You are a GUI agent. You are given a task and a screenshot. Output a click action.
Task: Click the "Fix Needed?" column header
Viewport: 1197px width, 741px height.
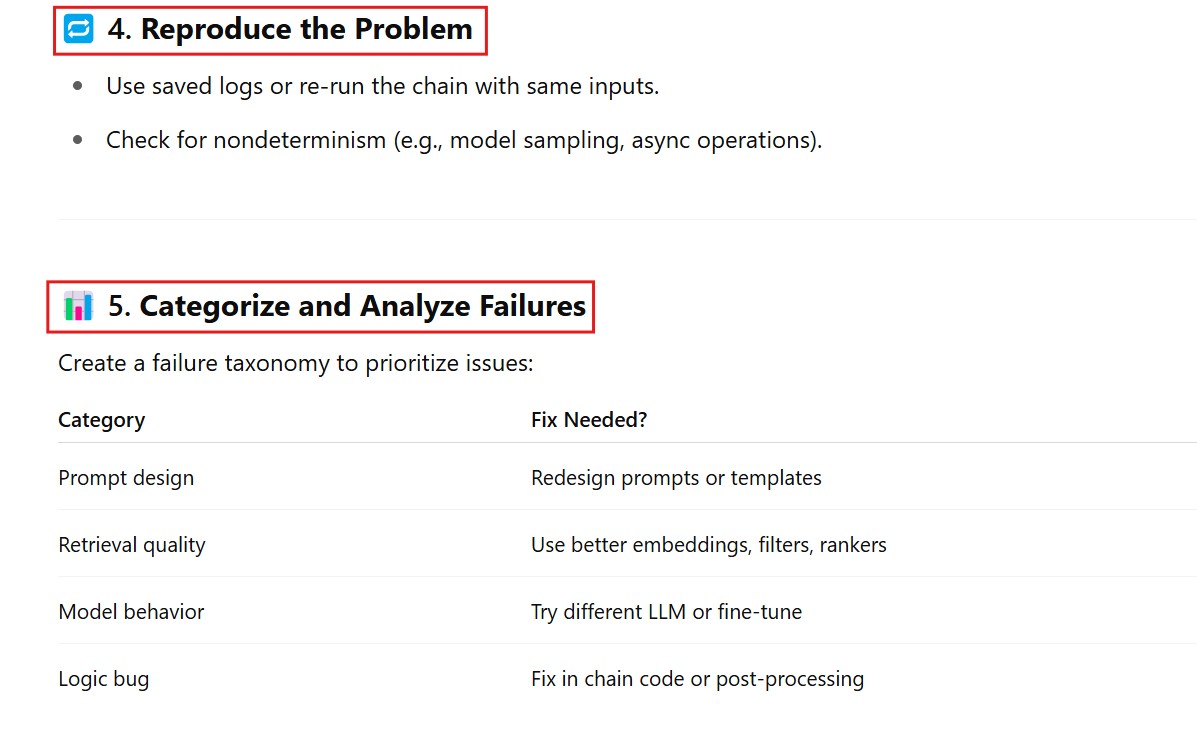coord(589,420)
